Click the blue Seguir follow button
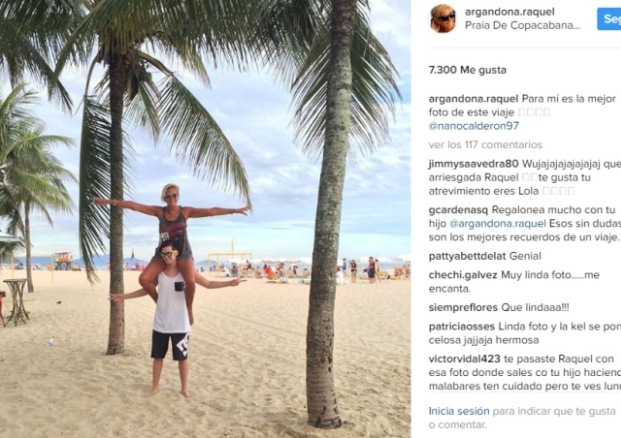The image size is (621, 438). 609,18
